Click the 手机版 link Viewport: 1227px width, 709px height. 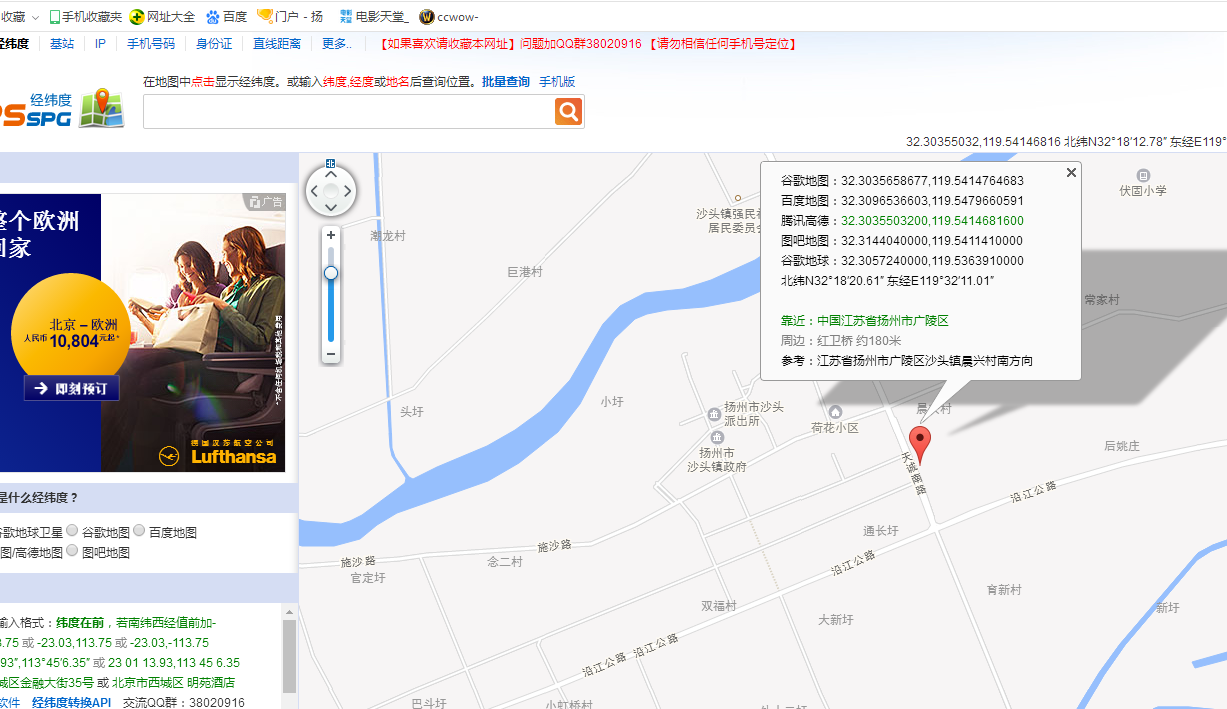557,82
